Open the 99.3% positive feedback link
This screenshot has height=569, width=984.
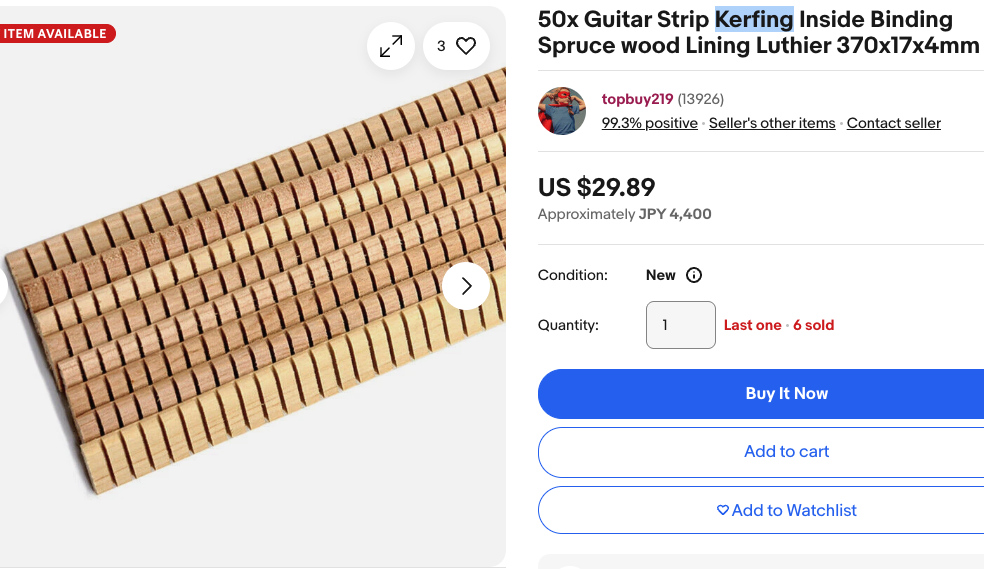[x=650, y=123]
